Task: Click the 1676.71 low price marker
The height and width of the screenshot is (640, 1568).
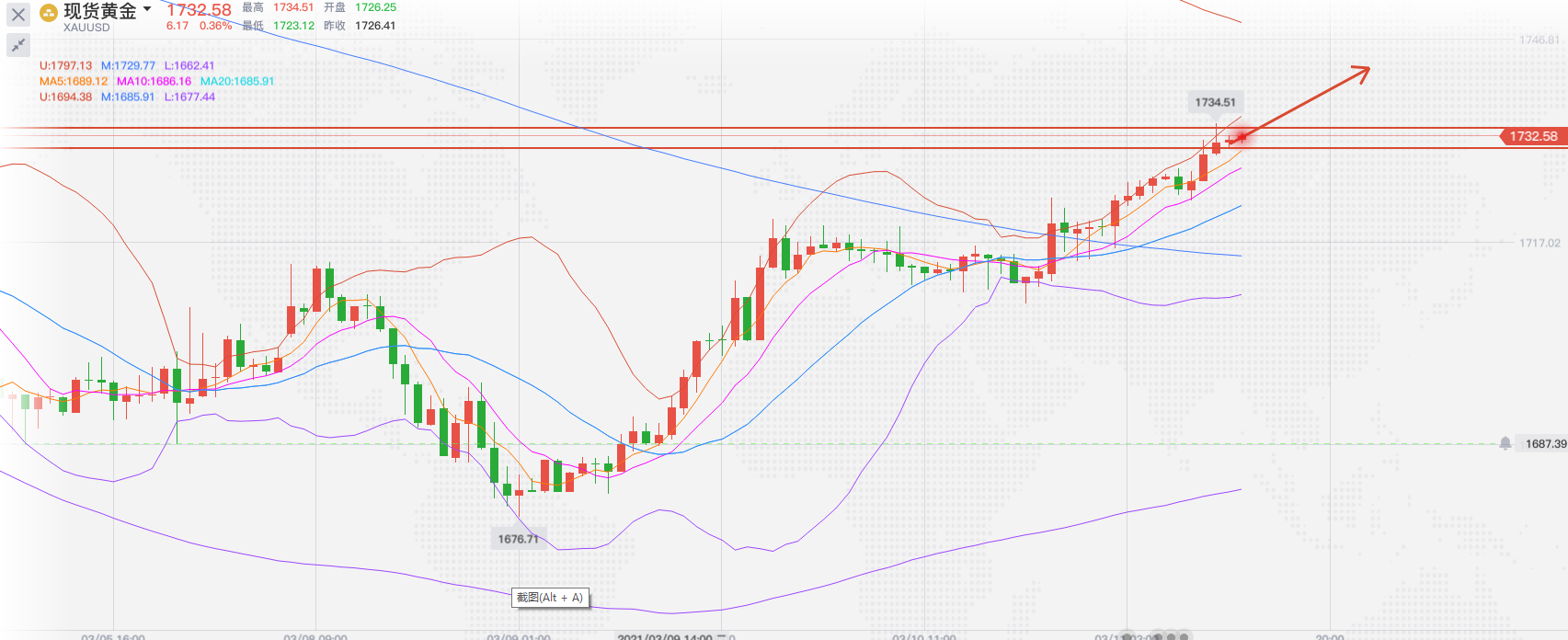Action: pyautogui.click(x=519, y=539)
